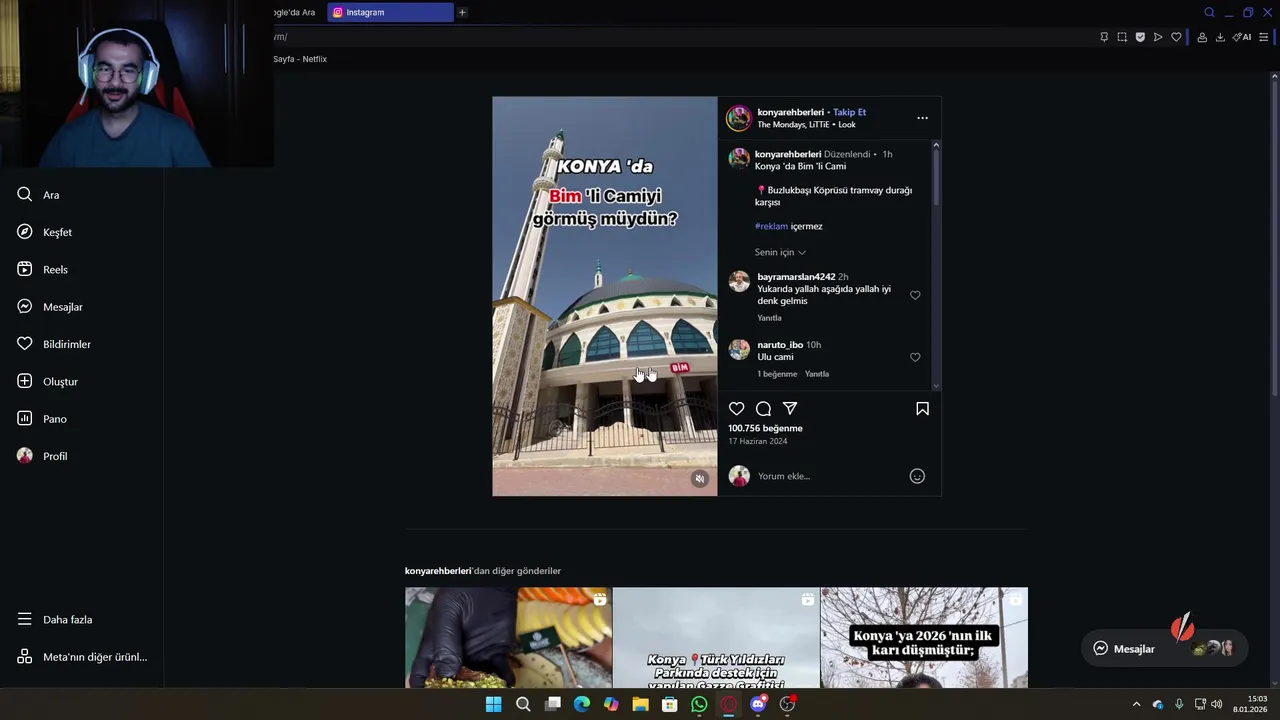
Task: Open emoji picker in comment box
Action: pyautogui.click(x=917, y=476)
